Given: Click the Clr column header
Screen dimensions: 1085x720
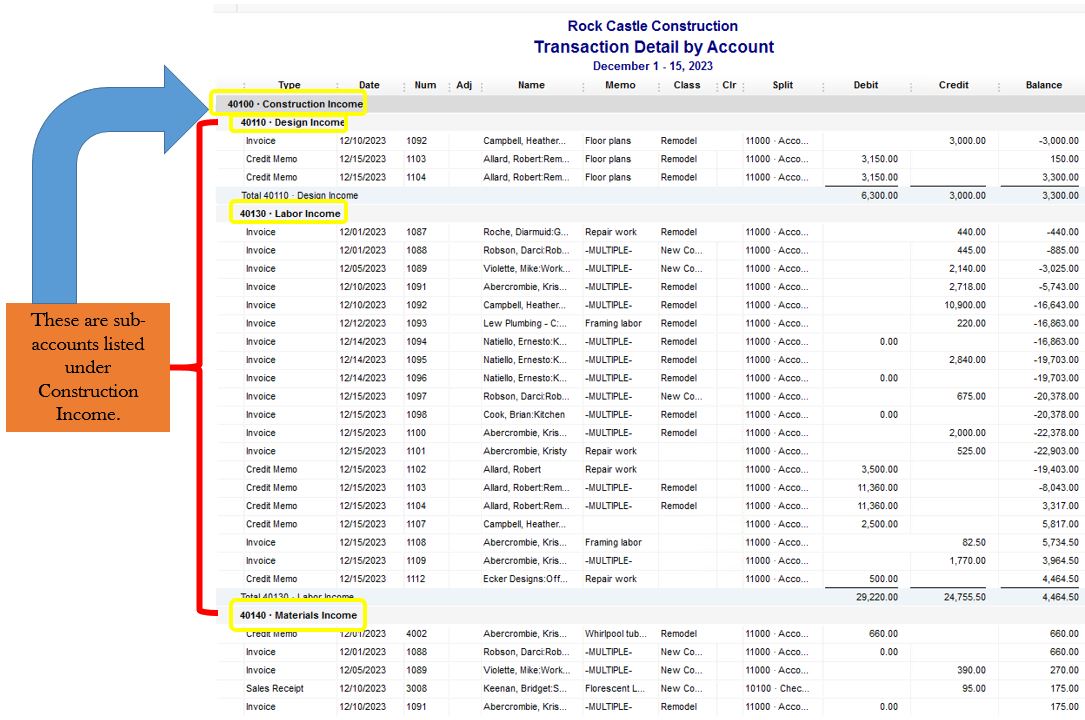Looking at the screenshot, I should (729, 85).
